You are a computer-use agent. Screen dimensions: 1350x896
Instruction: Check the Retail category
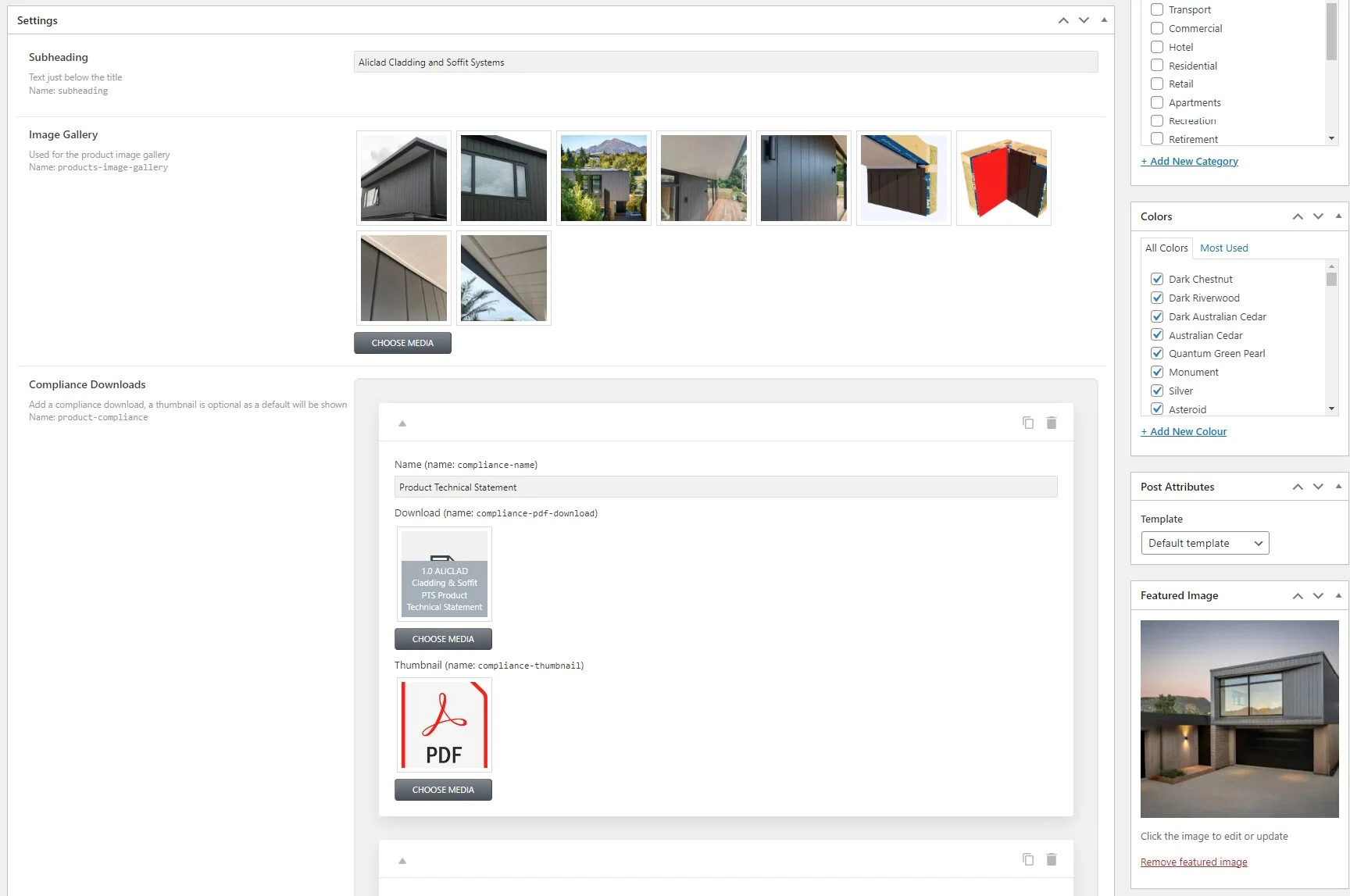(x=1157, y=84)
